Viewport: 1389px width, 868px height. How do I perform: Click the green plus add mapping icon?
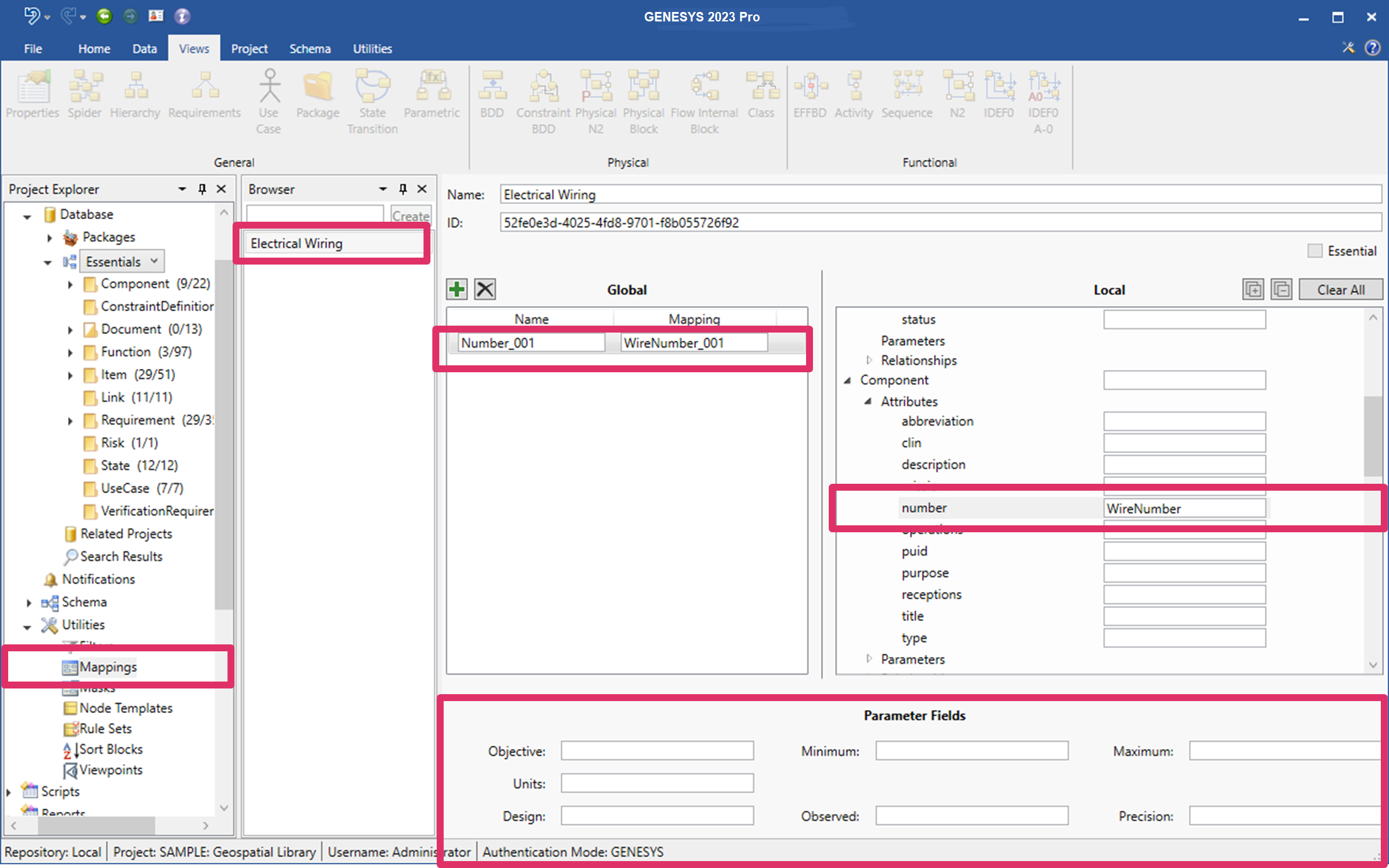[457, 289]
